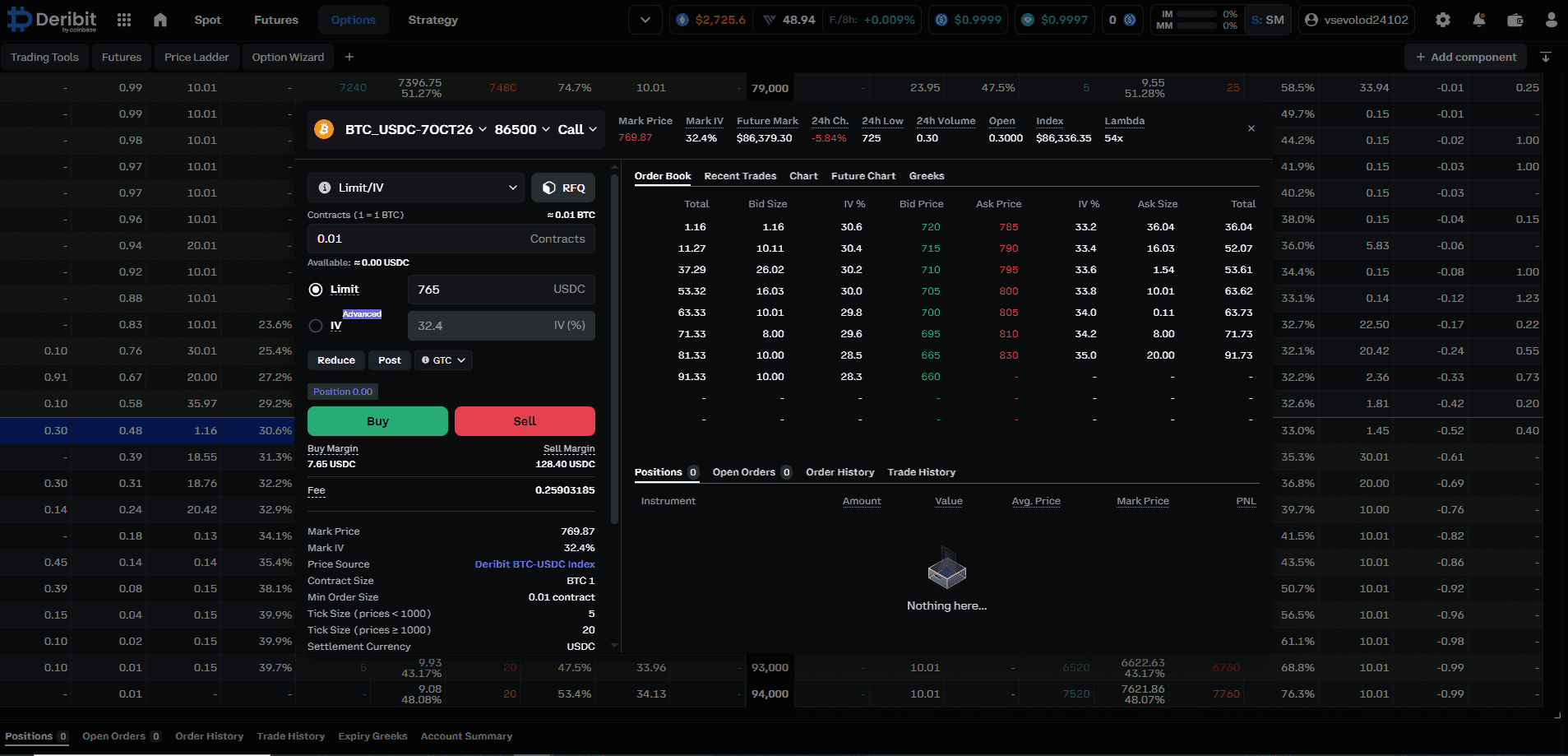Select the Limit price radio button
Viewport: 1568px width, 756px height.
click(x=316, y=290)
